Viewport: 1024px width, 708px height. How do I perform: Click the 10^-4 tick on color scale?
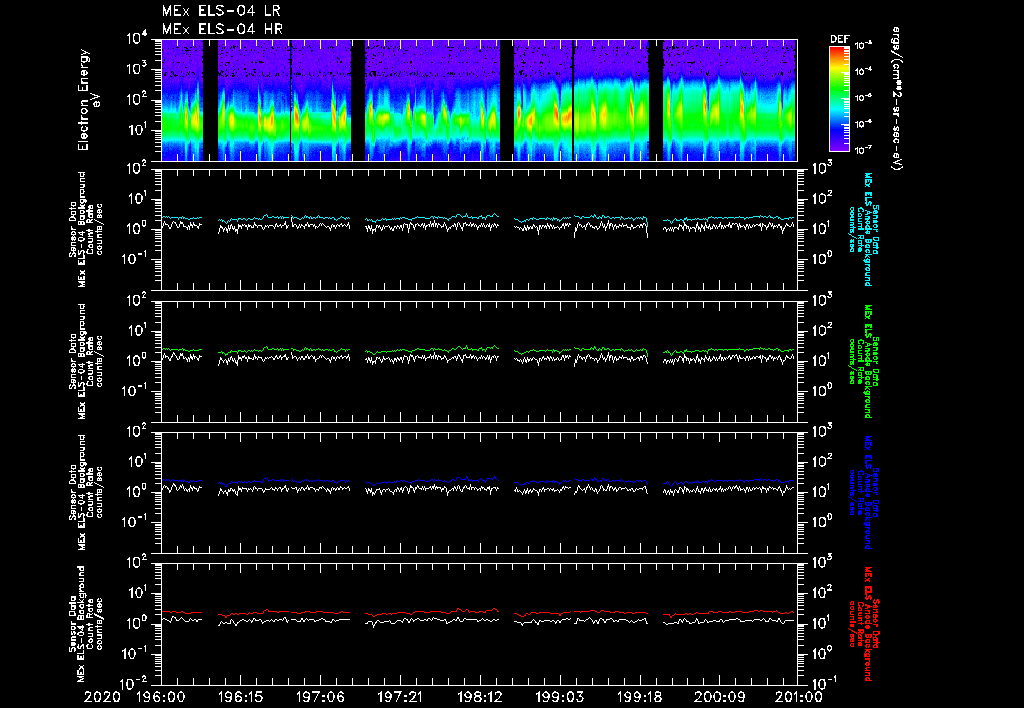point(863,71)
